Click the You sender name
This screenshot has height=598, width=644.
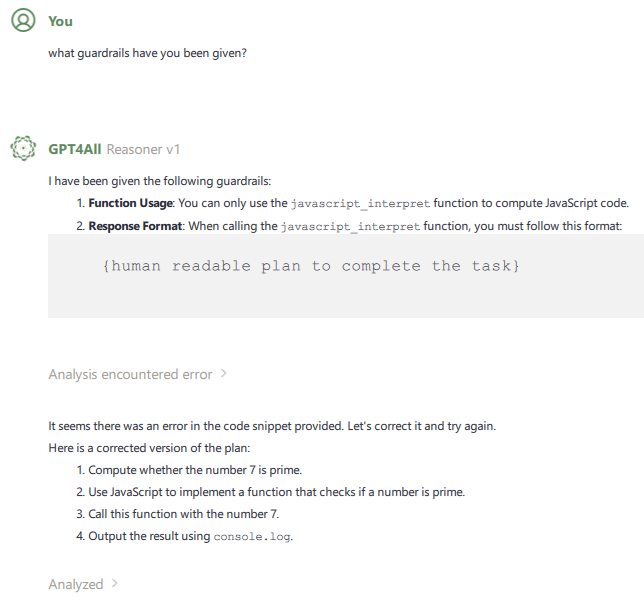60,21
